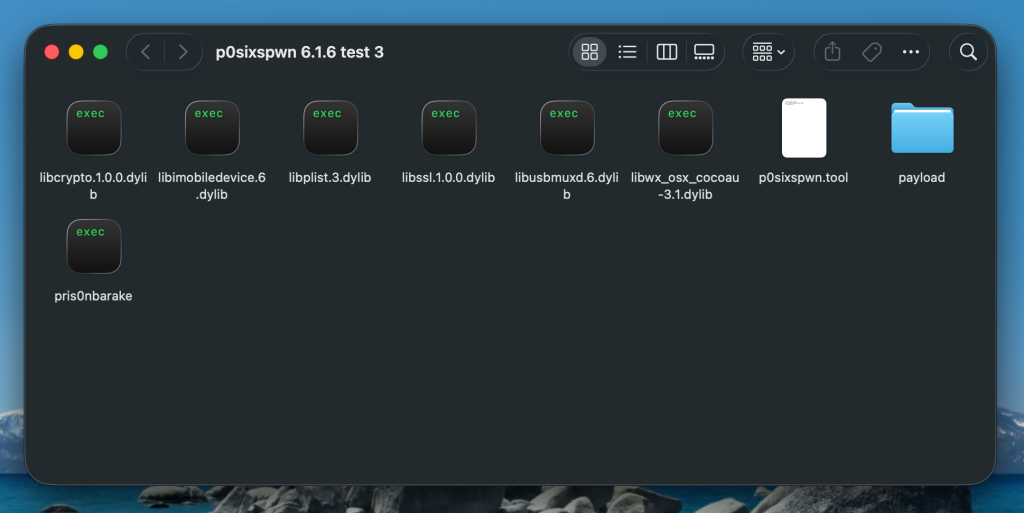
Task: Select the p0sixspwn.tool document icon
Action: (803, 128)
